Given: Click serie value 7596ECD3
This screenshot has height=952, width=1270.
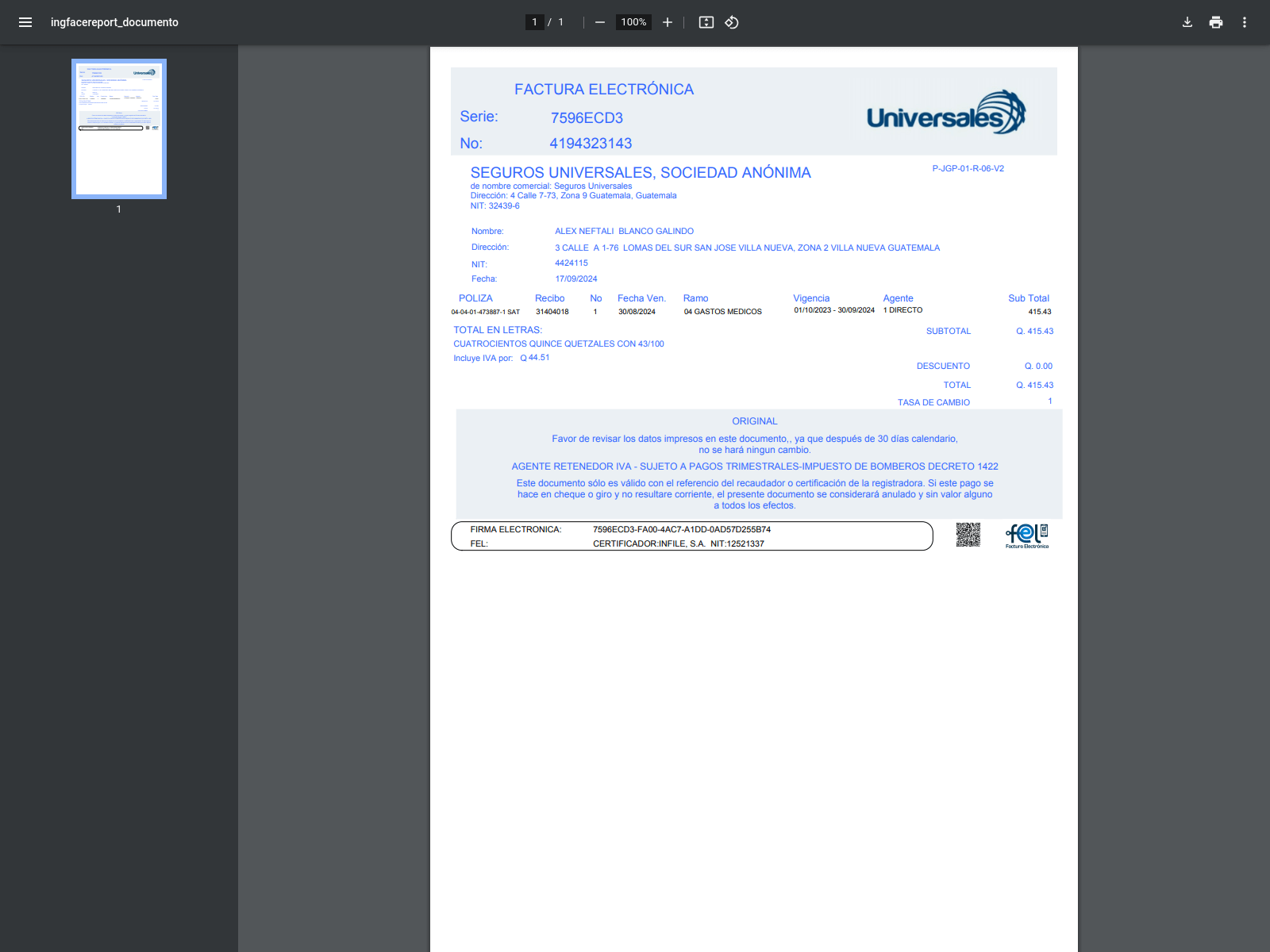Looking at the screenshot, I should tap(587, 118).
